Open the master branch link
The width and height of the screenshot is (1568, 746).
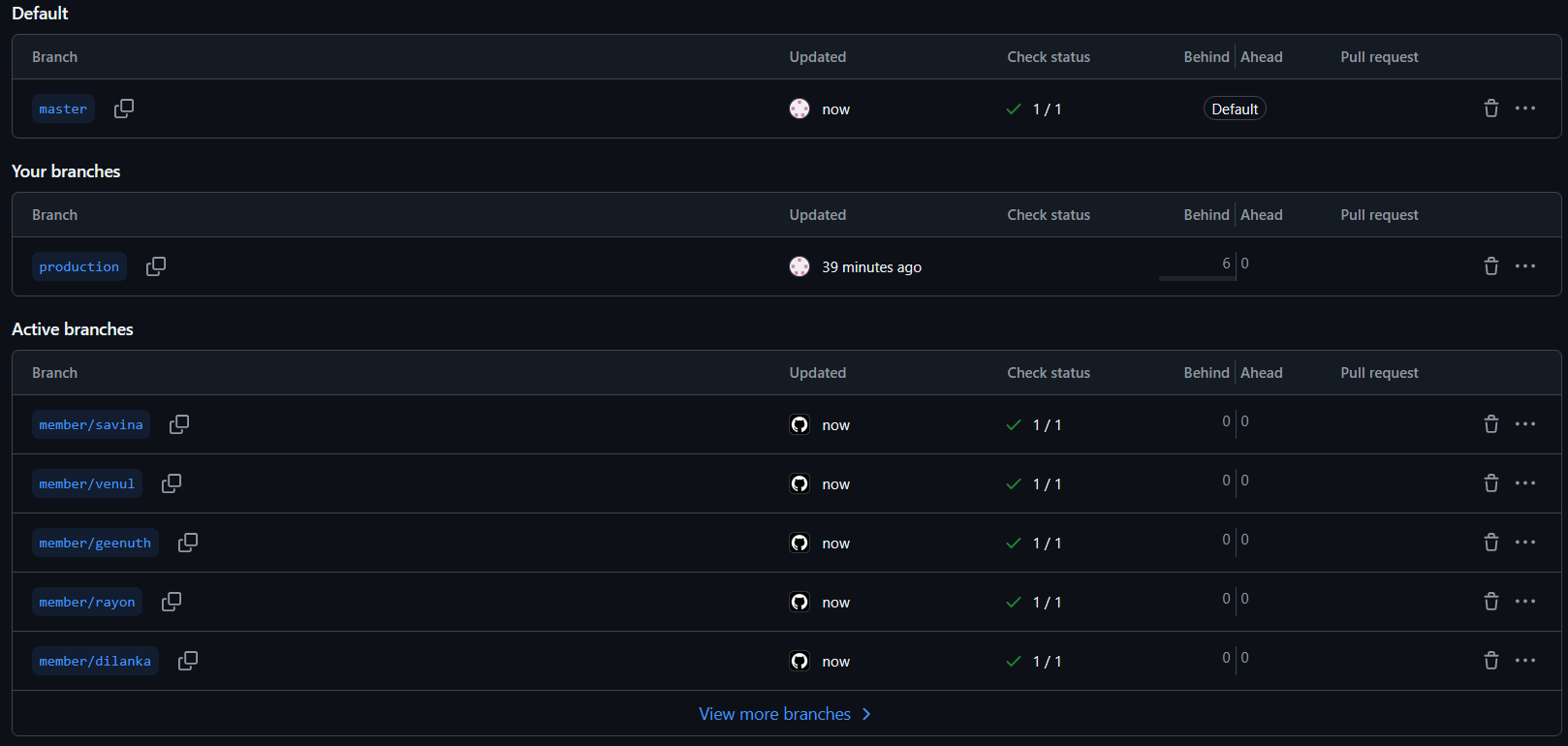click(63, 109)
